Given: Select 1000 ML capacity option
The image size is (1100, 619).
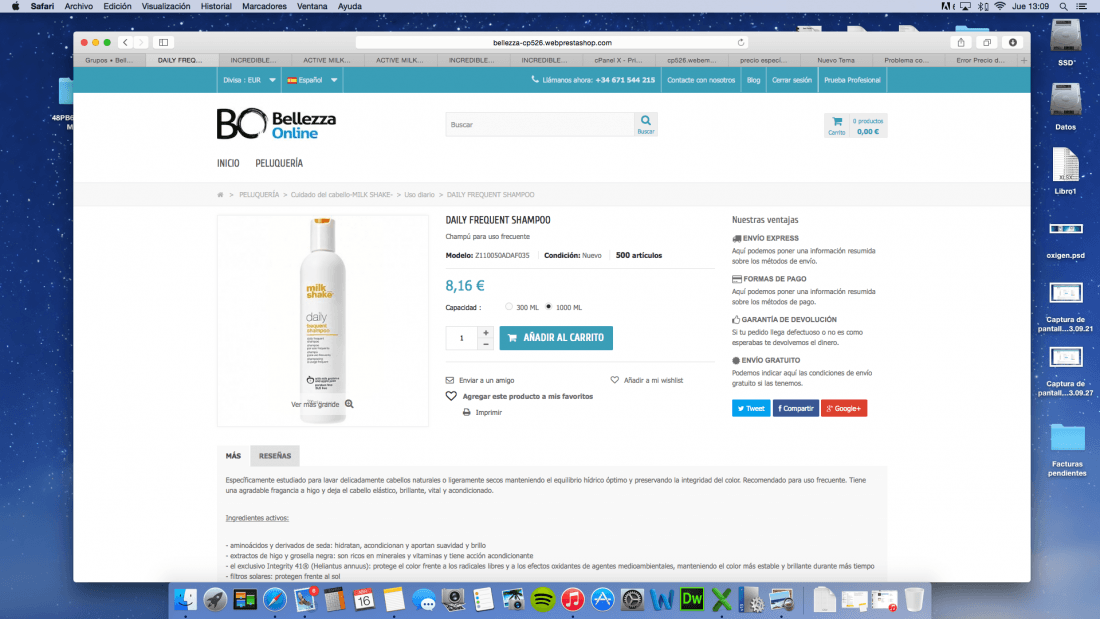Looking at the screenshot, I should click(549, 307).
